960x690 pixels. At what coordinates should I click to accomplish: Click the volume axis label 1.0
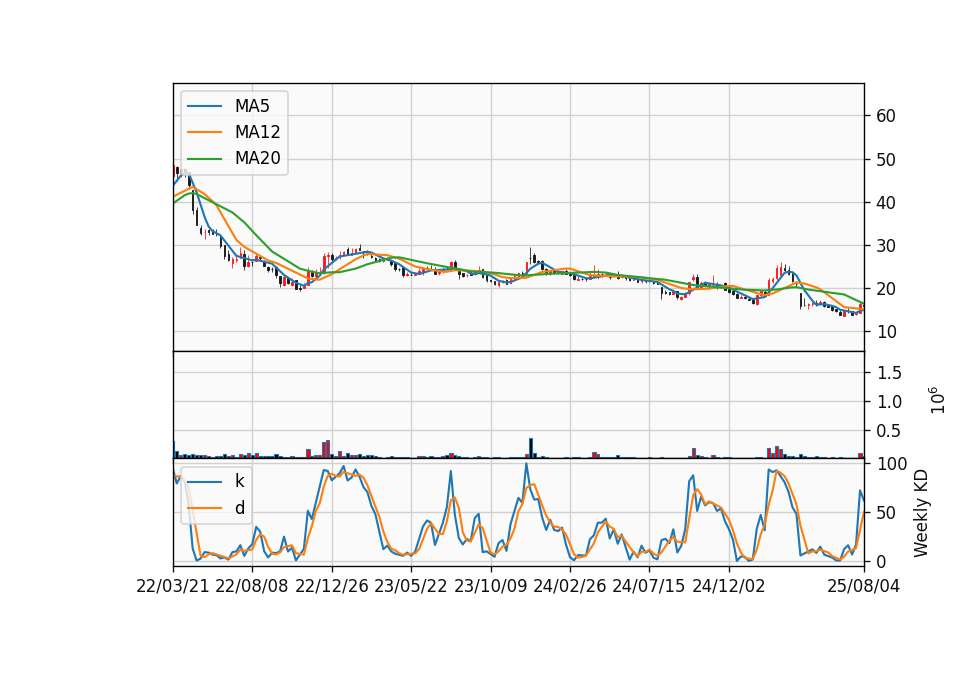click(889, 402)
